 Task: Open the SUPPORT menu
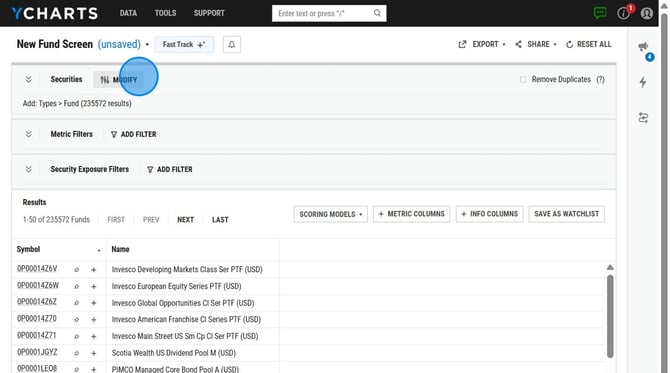pyautogui.click(x=209, y=13)
